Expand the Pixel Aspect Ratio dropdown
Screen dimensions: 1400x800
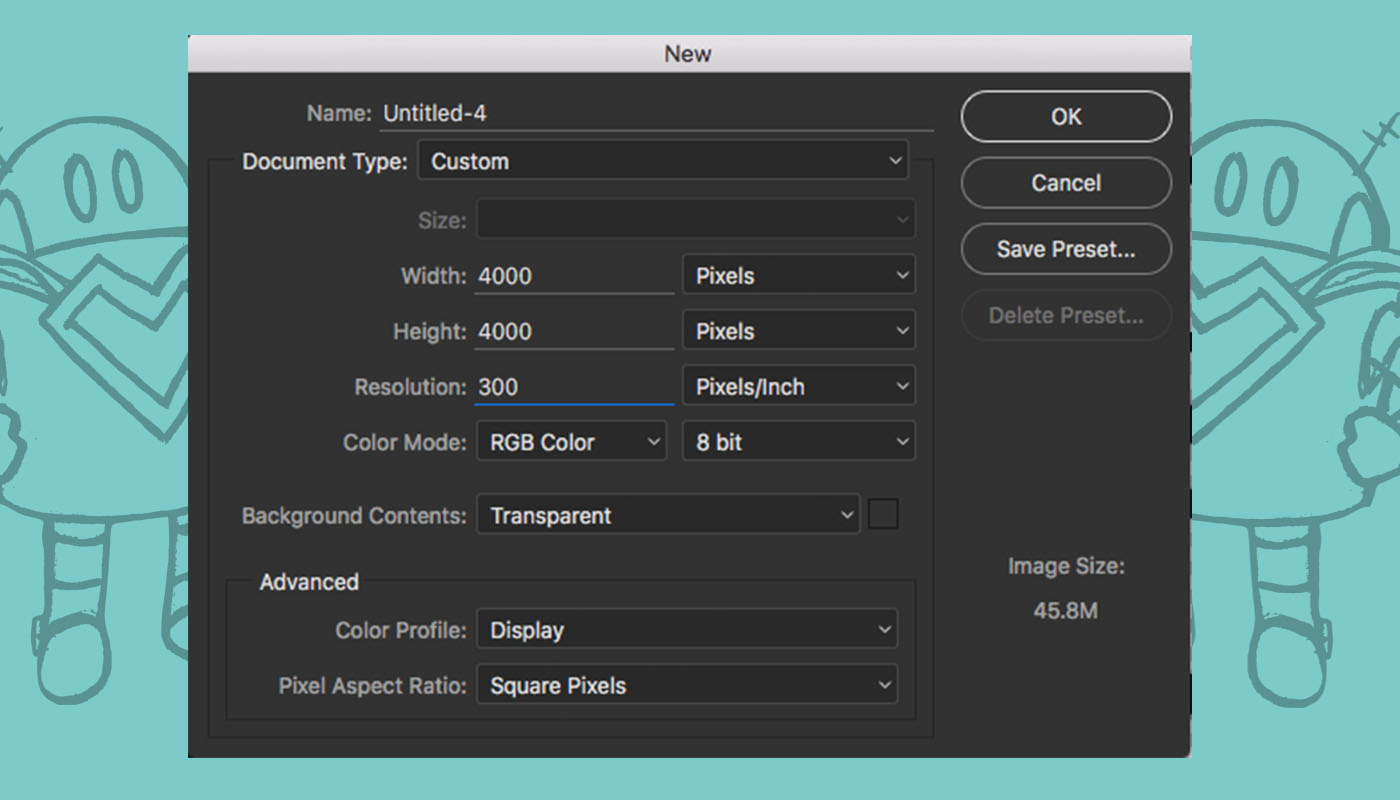(x=686, y=686)
